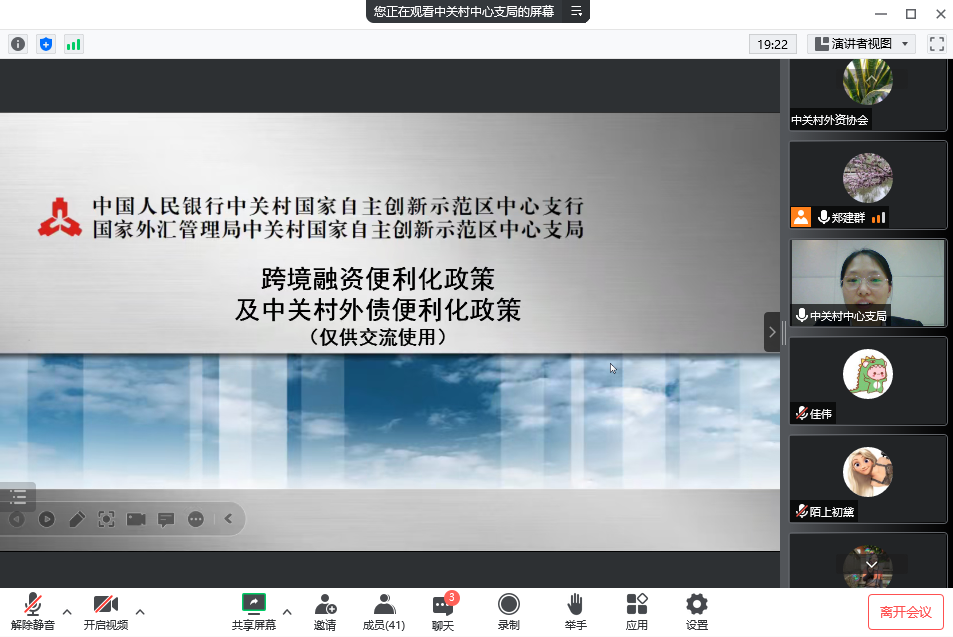Image resolution: width=953 pixels, height=637 pixels.
Task: Select the 陌上初黛 participant tile
Action: [868, 478]
